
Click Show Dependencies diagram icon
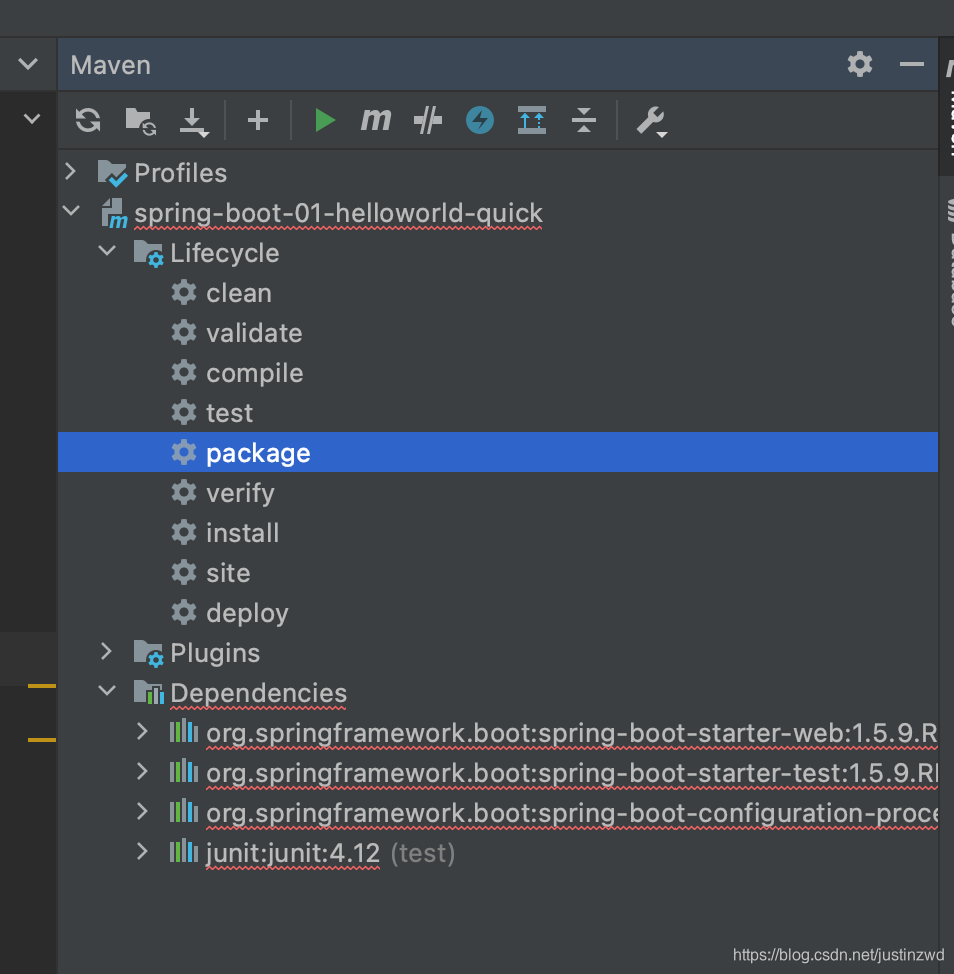[532, 120]
